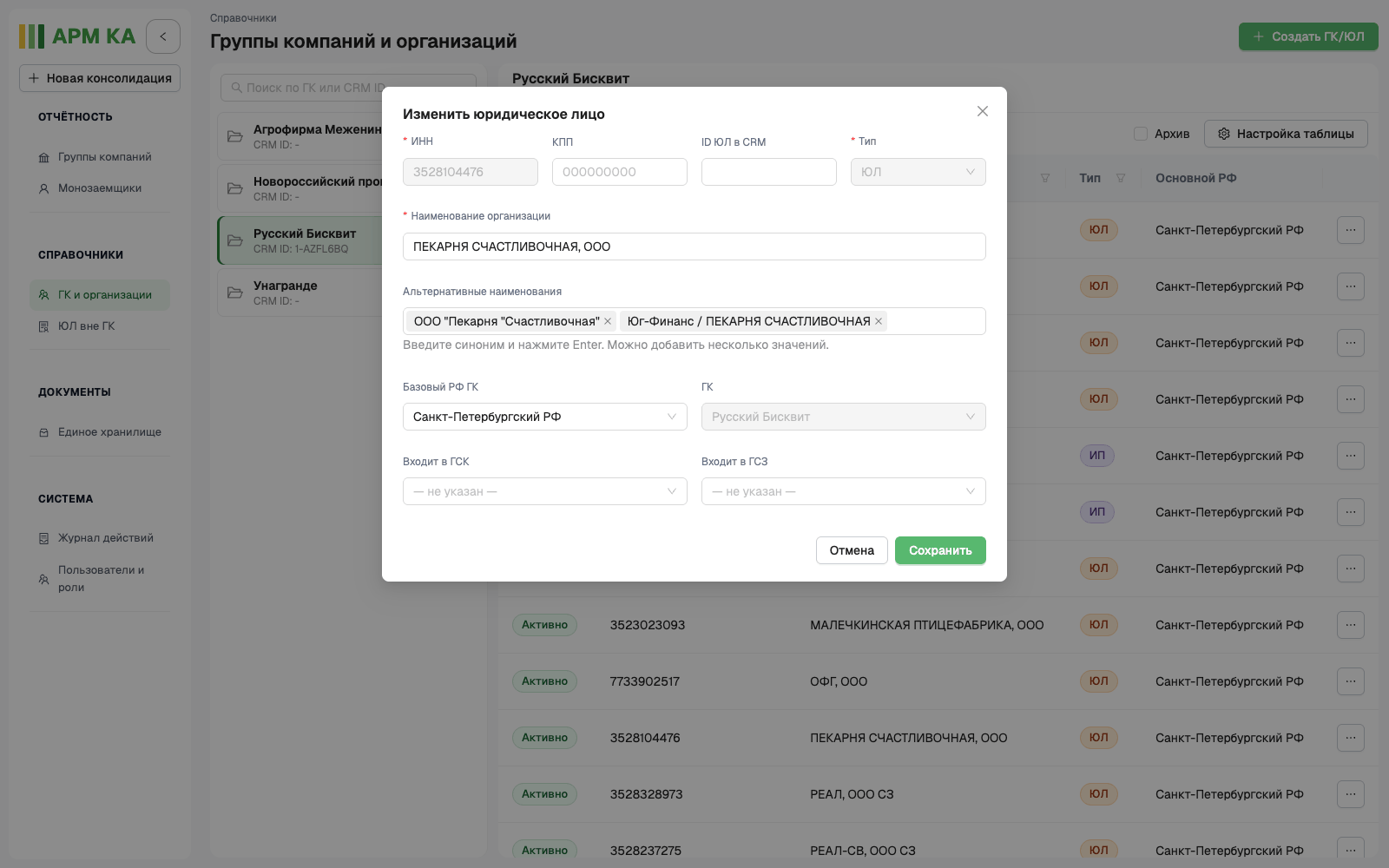Click the search magnifier icon in ГК search
The height and width of the screenshot is (868, 1389).
coord(236,88)
